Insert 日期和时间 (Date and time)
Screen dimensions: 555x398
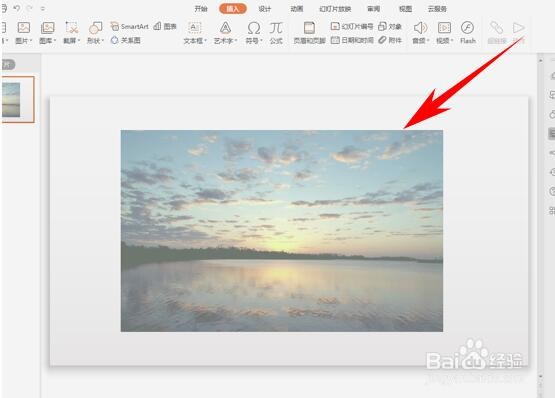click(352, 40)
